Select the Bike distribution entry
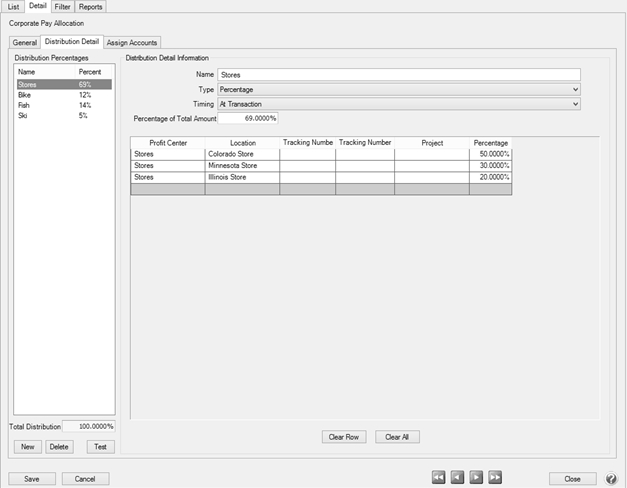This screenshot has height=488, width=627. click(25, 95)
